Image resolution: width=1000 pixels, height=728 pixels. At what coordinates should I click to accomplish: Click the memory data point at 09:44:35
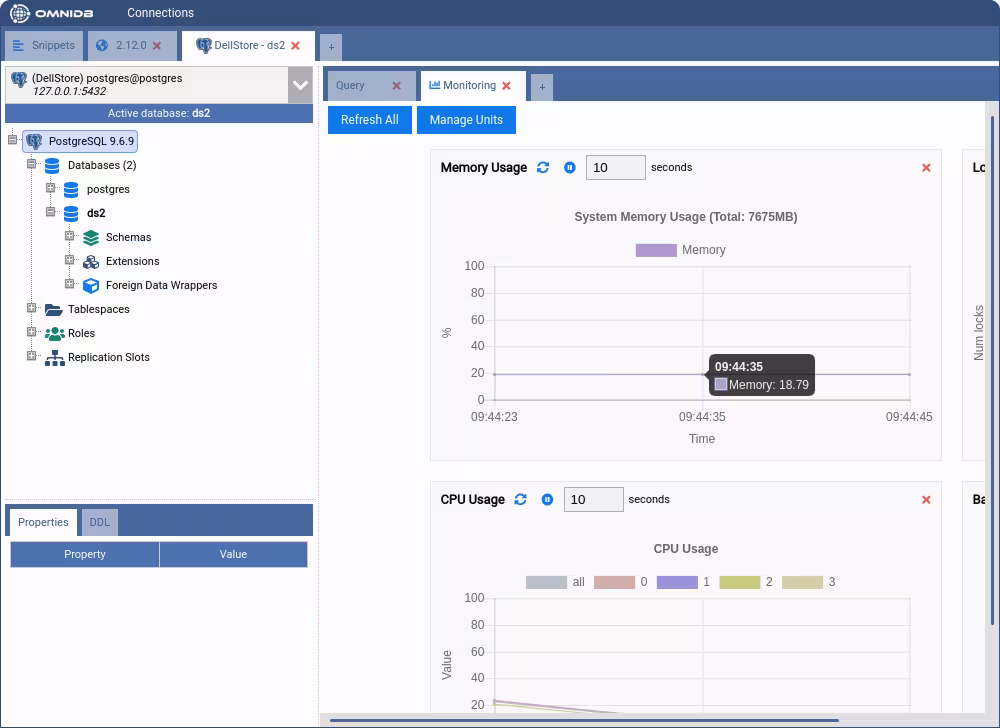click(702, 374)
